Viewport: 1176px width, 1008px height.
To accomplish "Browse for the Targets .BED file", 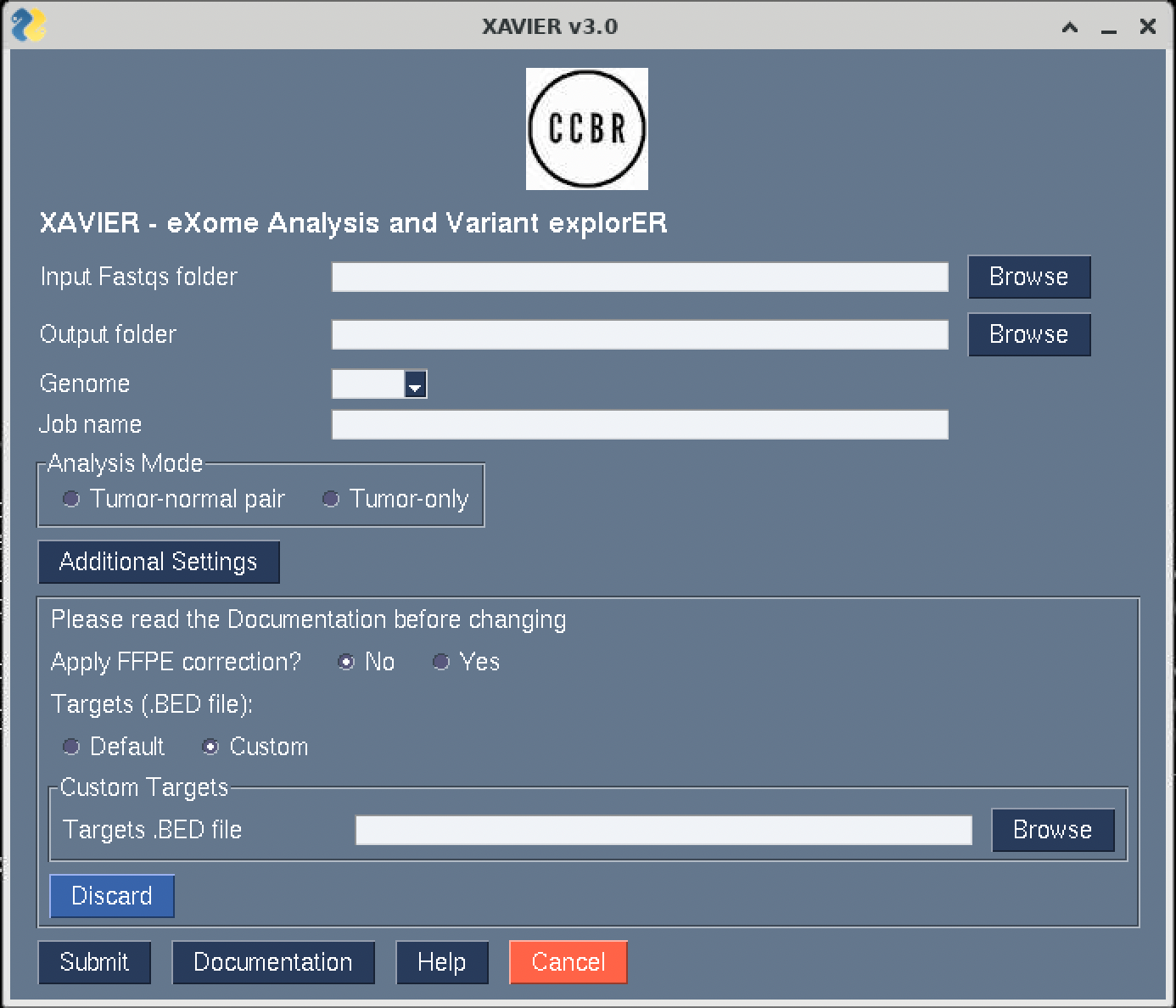I will click(1053, 830).
